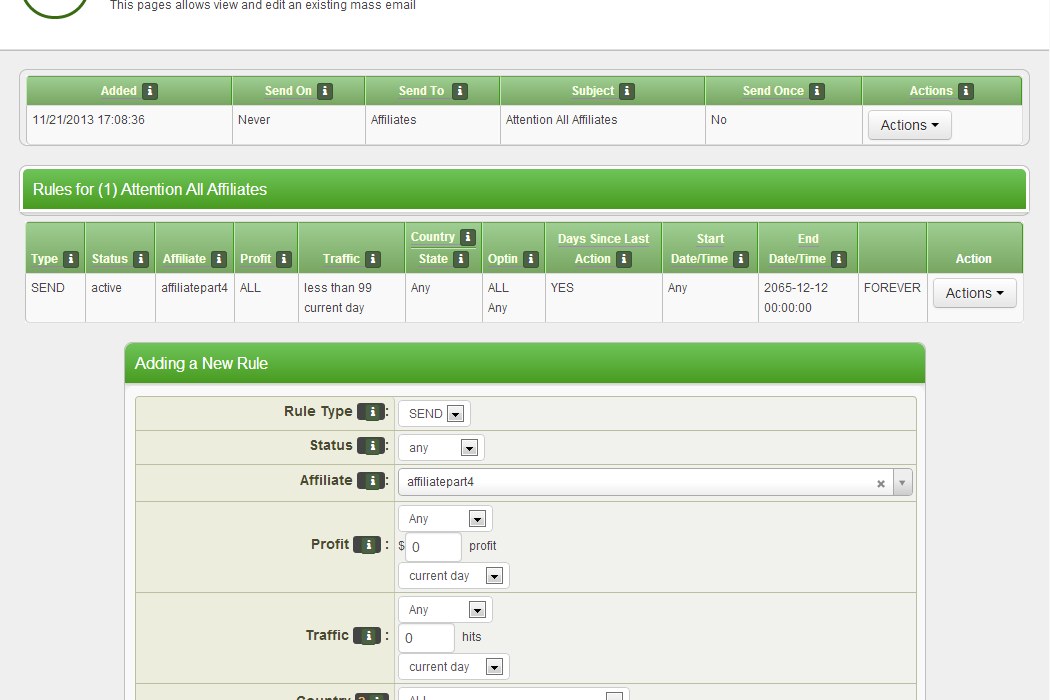Click info icon beside Affiliate form label
This screenshot has height=700, width=1050.
[x=371, y=481]
